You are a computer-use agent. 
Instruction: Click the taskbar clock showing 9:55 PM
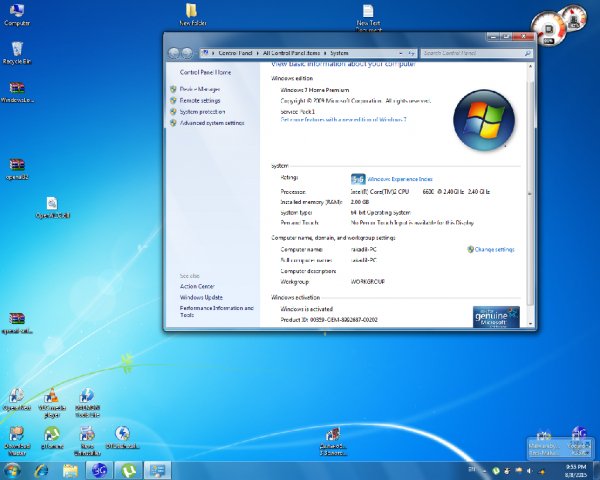pyautogui.click(x=576, y=470)
